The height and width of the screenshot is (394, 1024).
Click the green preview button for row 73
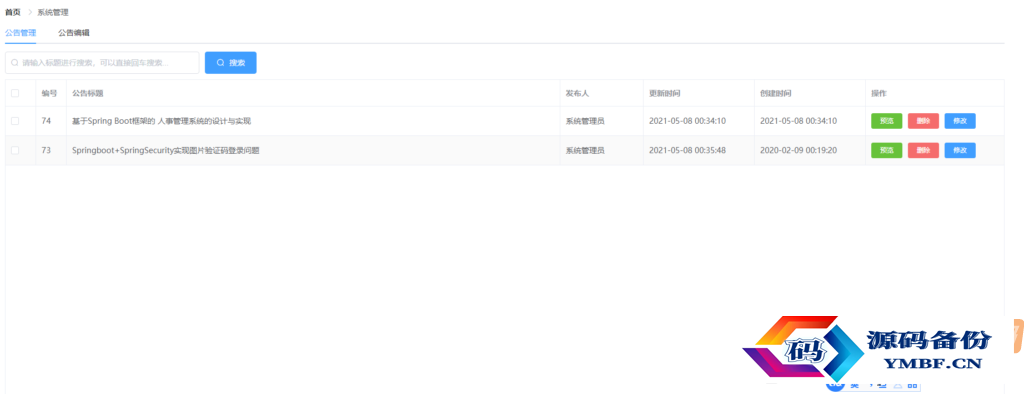(x=887, y=150)
